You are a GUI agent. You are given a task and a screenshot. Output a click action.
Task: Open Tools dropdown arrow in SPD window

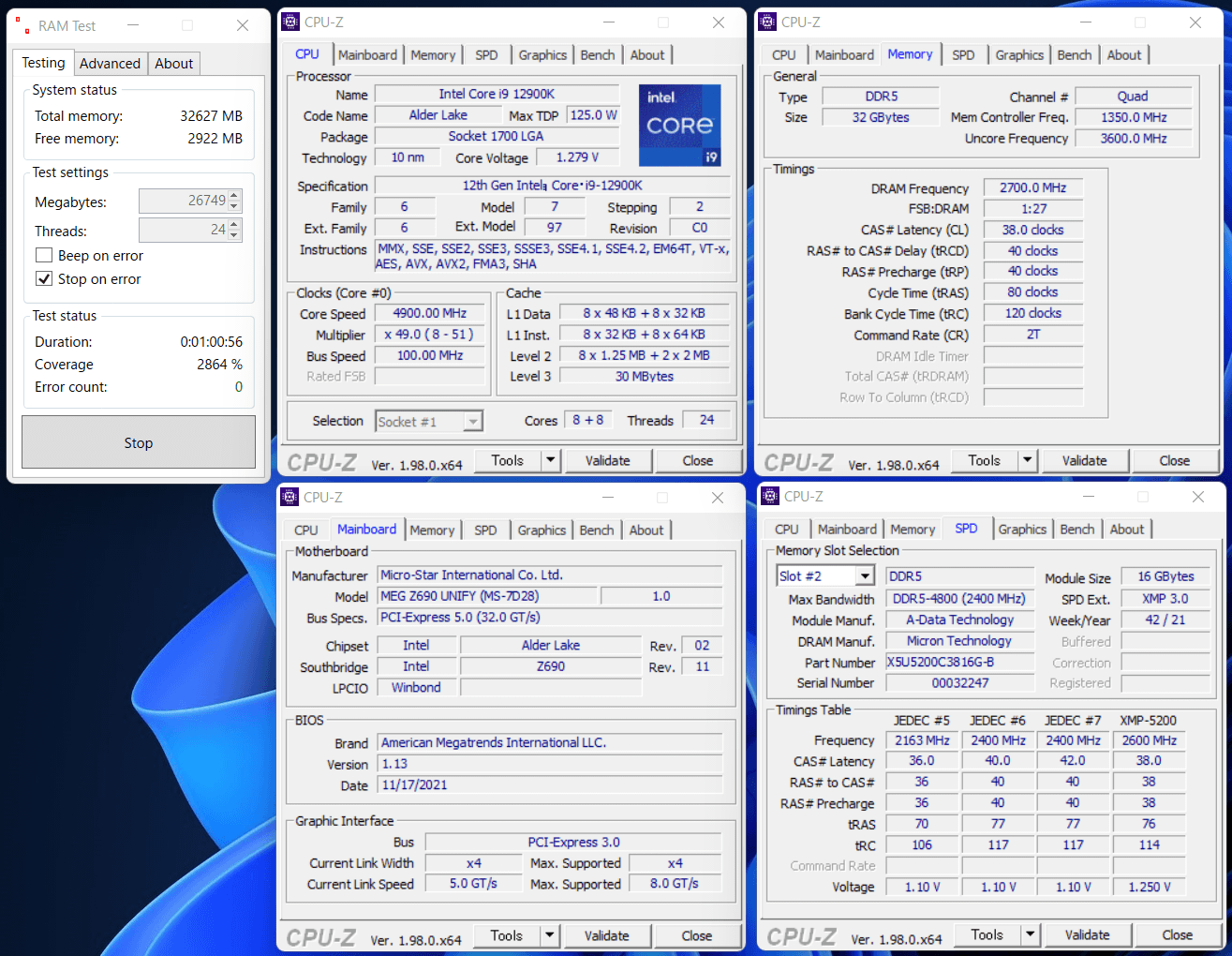click(1031, 935)
